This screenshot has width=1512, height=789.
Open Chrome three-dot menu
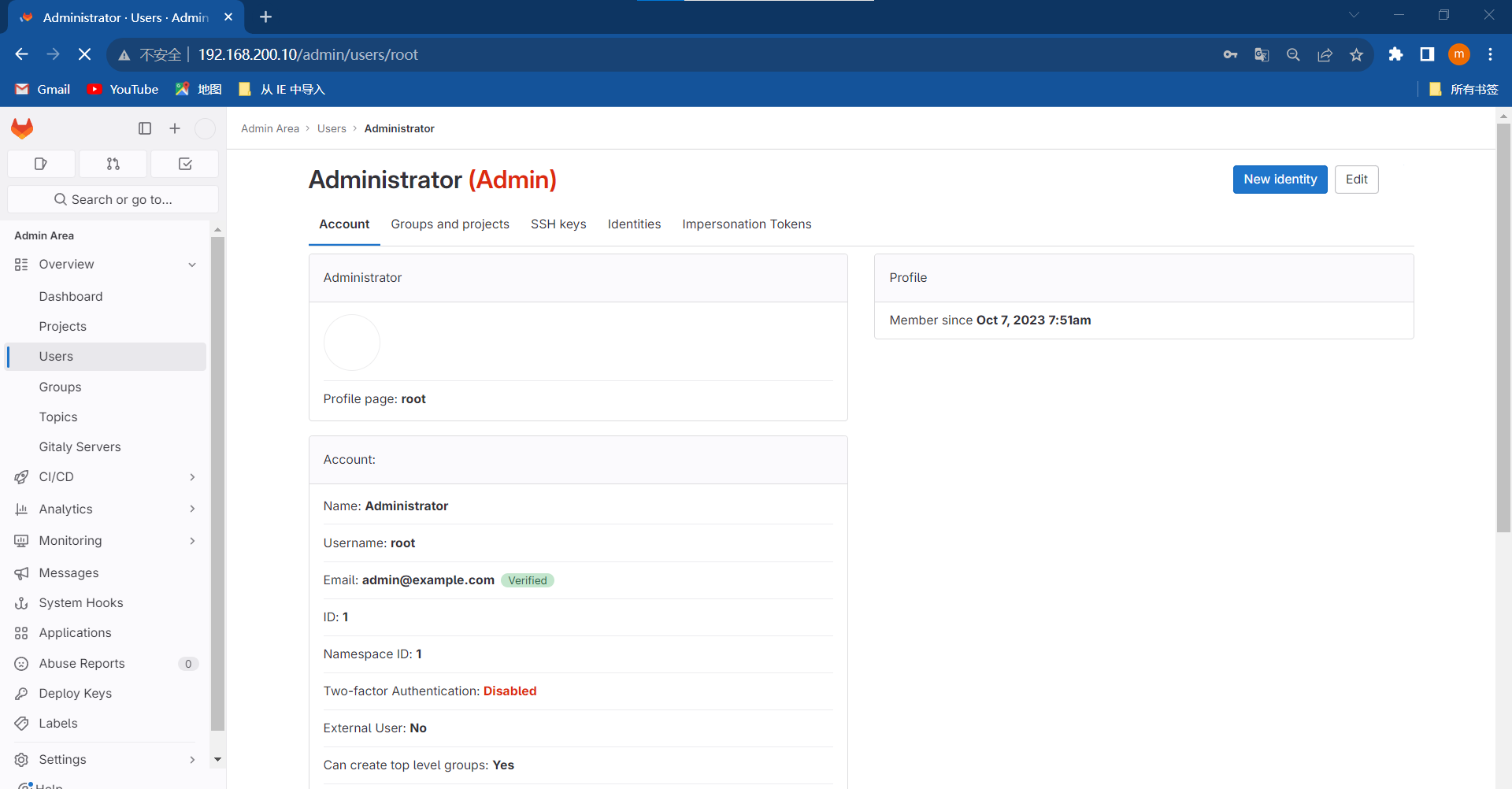pyautogui.click(x=1490, y=54)
